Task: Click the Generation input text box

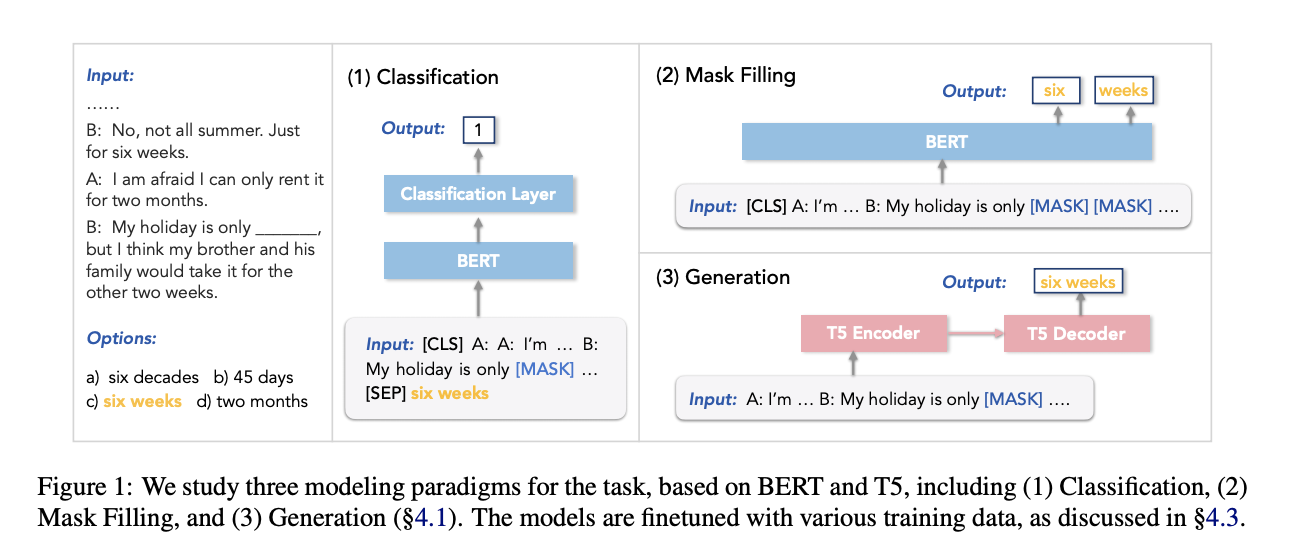Action: (x=884, y=399)
